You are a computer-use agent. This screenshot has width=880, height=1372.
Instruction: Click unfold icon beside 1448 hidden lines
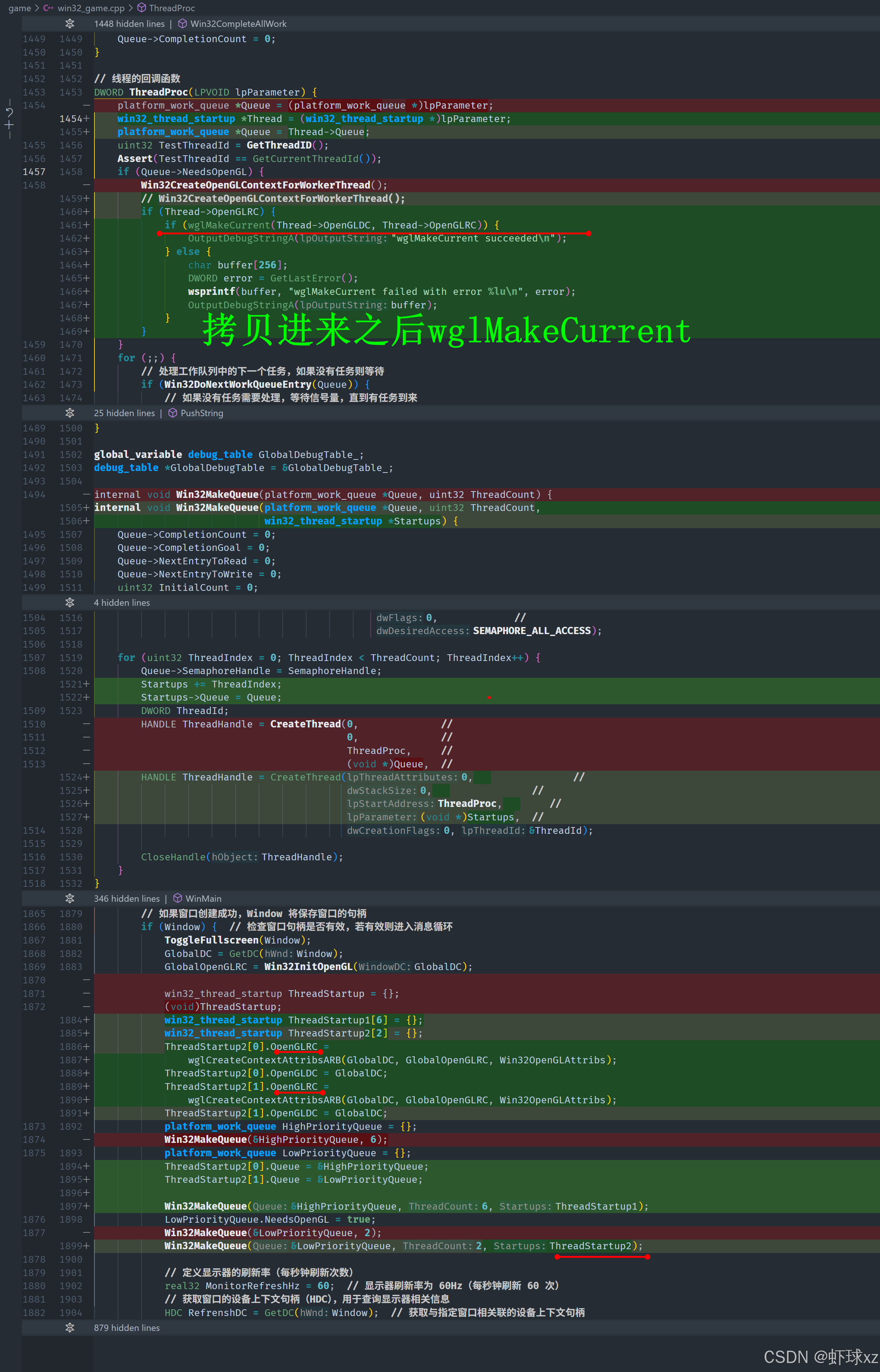70,24
